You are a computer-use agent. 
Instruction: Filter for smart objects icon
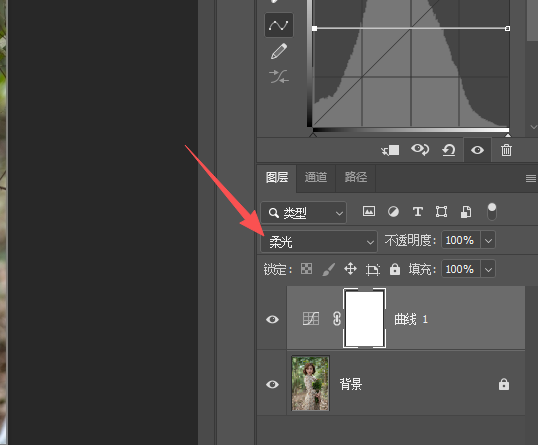click(x=466, y=211)
